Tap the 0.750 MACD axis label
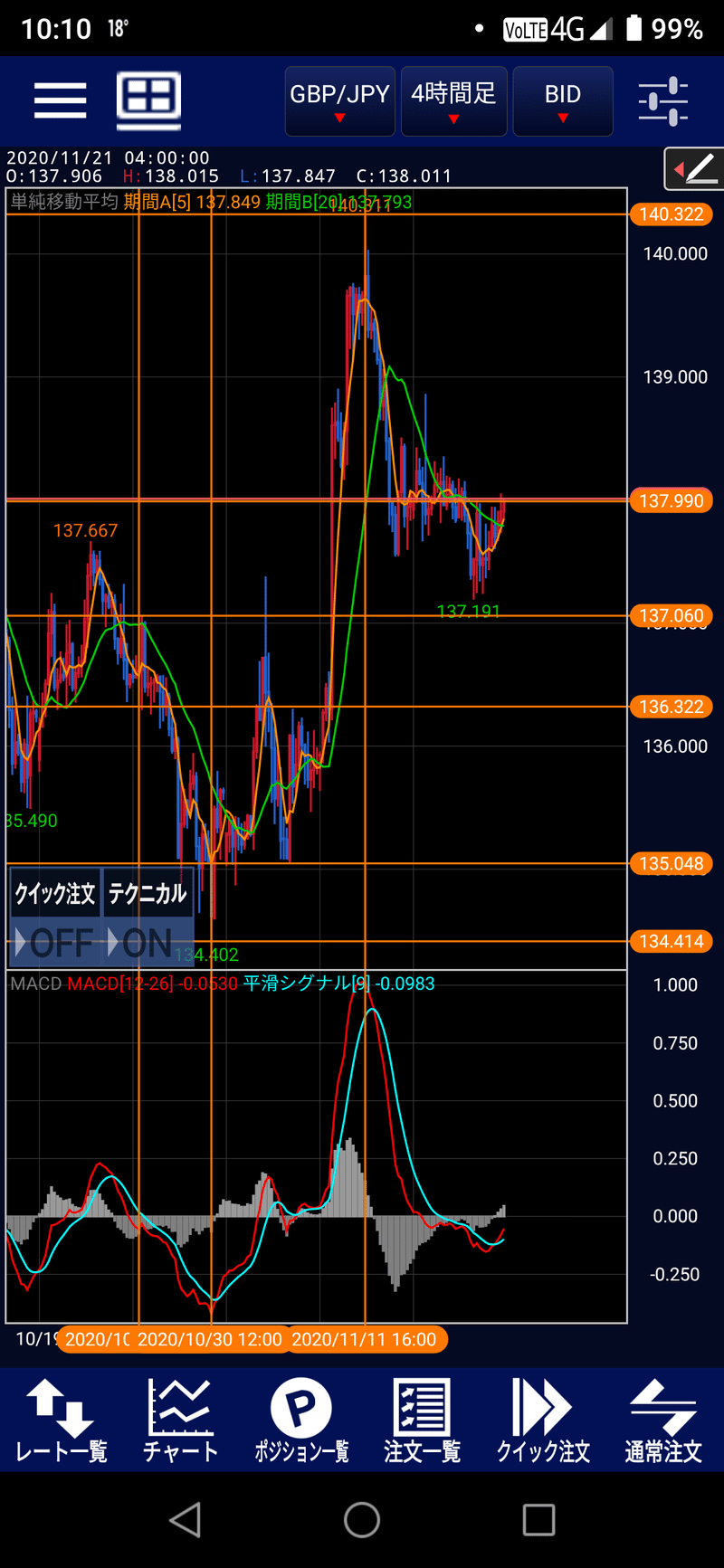This screenshot has height=1568, width=724. click(x=675, y=1043)
